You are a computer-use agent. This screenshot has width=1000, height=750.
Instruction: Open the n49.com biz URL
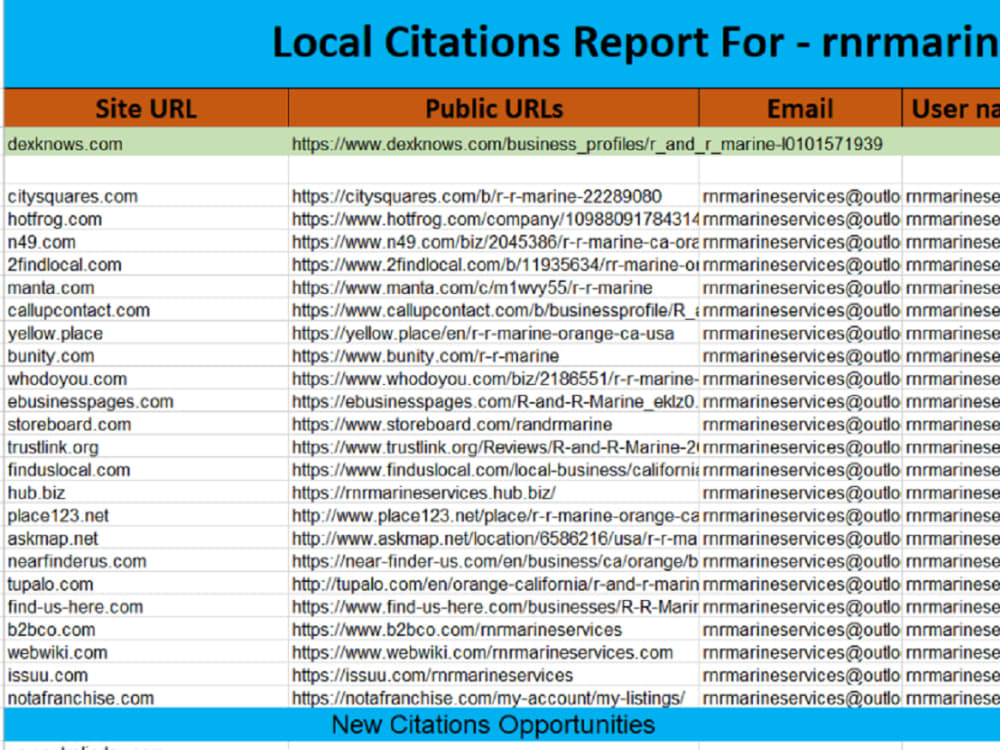click(494, 242)
